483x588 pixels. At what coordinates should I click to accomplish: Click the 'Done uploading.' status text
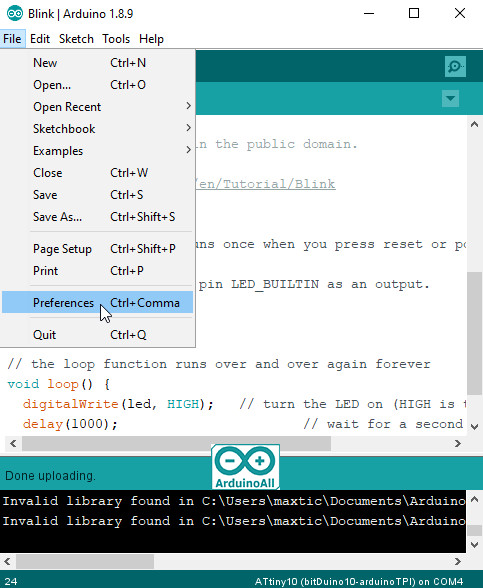(x=50, y=476)
